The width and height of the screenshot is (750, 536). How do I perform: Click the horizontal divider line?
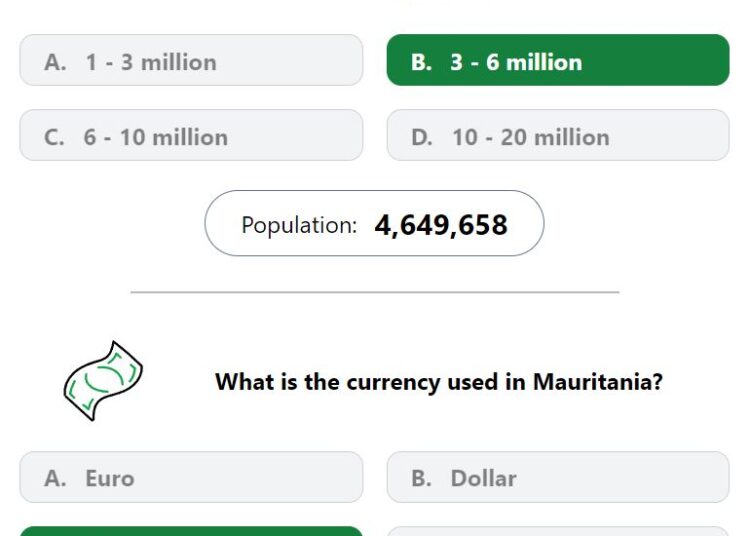pos(375,292)
